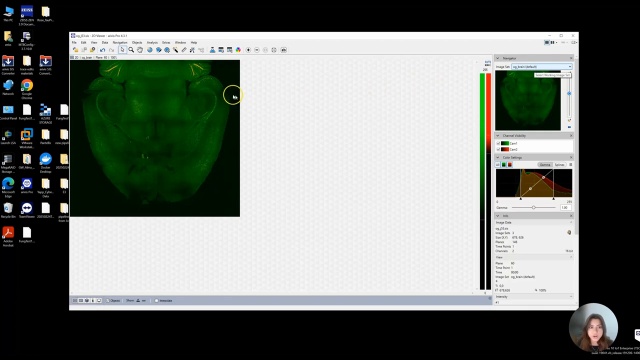Click the speaker-like icon in Image Data section

[569, 232]
